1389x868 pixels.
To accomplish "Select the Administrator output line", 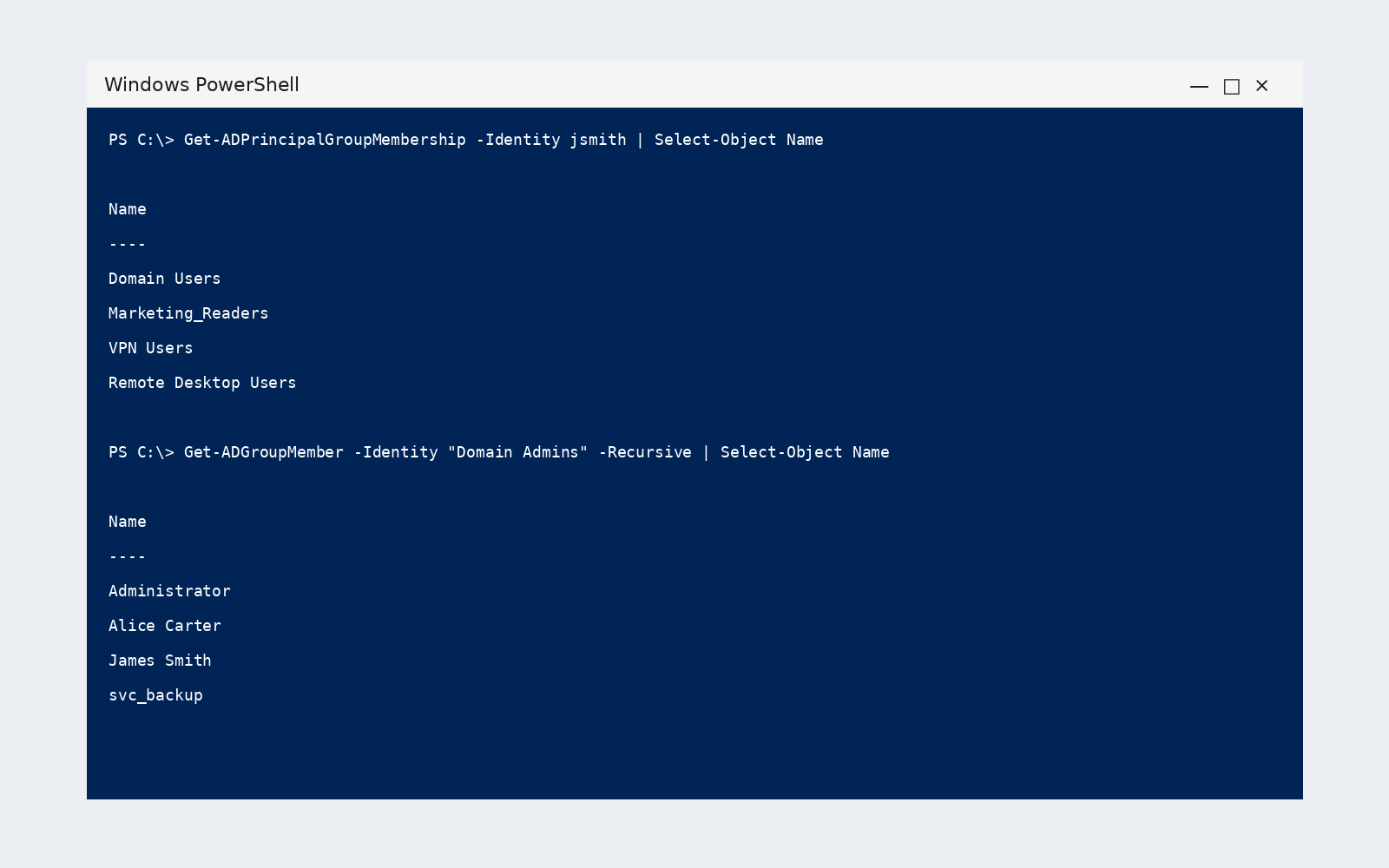I will [169, 591].
